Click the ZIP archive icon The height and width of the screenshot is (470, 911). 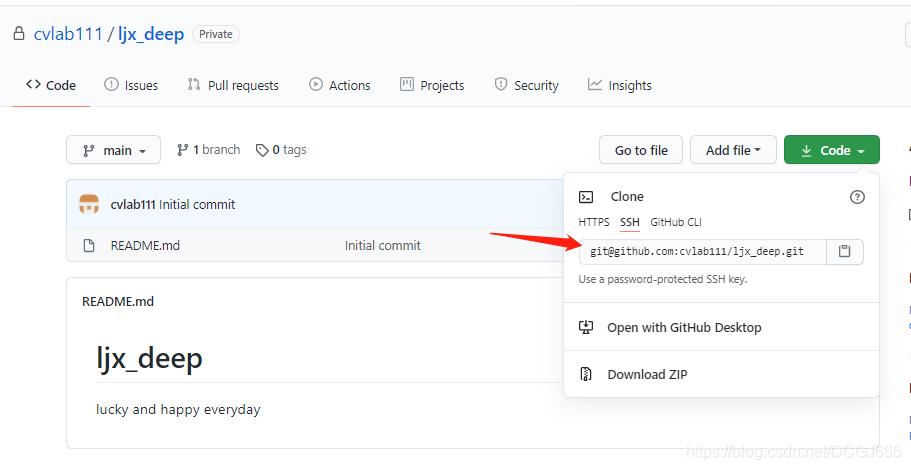click(x=586, y=374)
